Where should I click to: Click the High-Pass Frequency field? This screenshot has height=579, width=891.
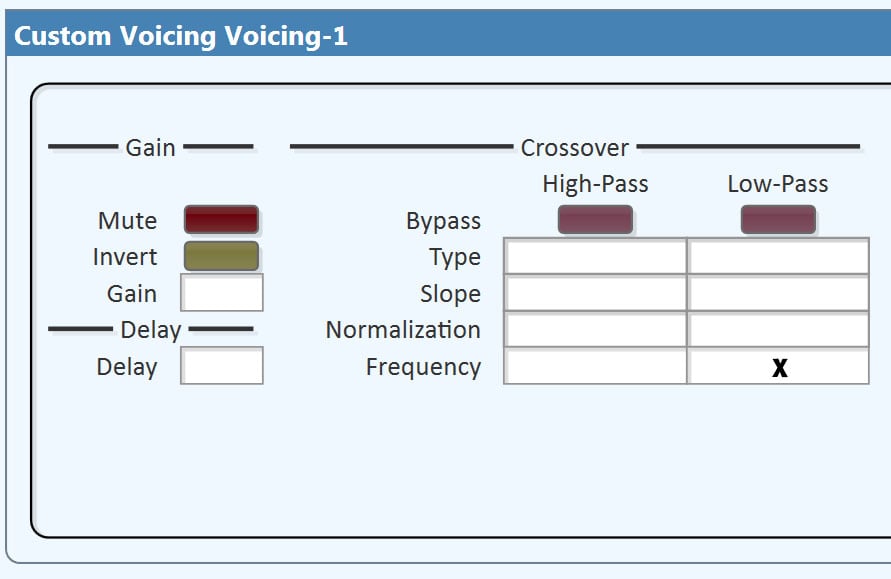point(595,367)
